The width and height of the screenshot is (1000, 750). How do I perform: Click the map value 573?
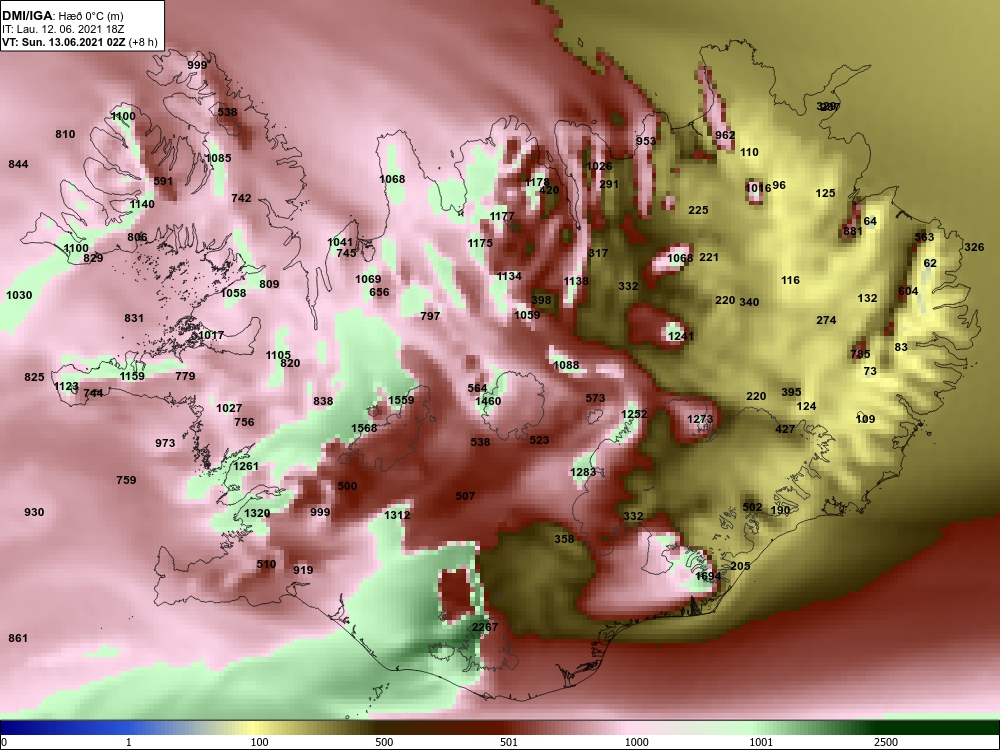tap(595, 398)
